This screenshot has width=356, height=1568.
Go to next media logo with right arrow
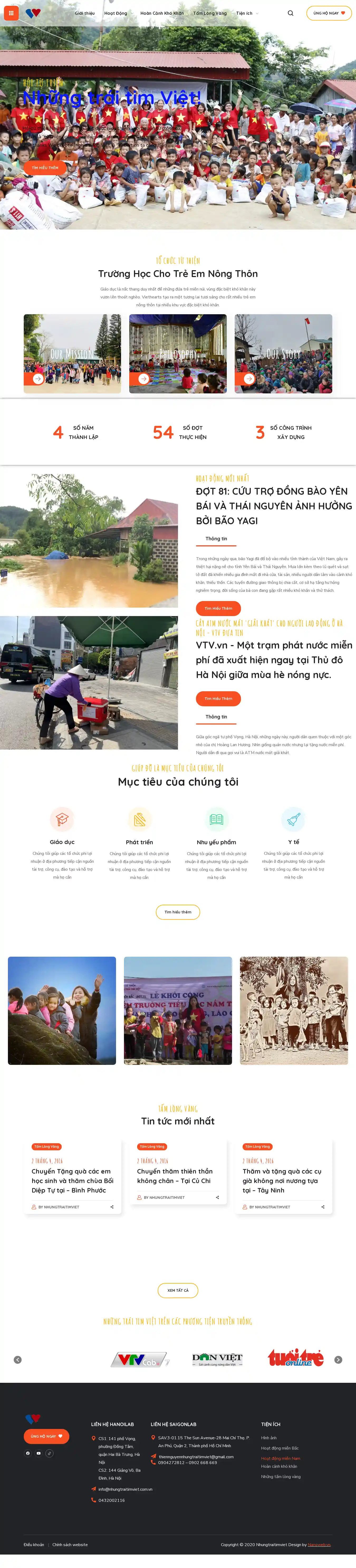tap(338, 1359)
